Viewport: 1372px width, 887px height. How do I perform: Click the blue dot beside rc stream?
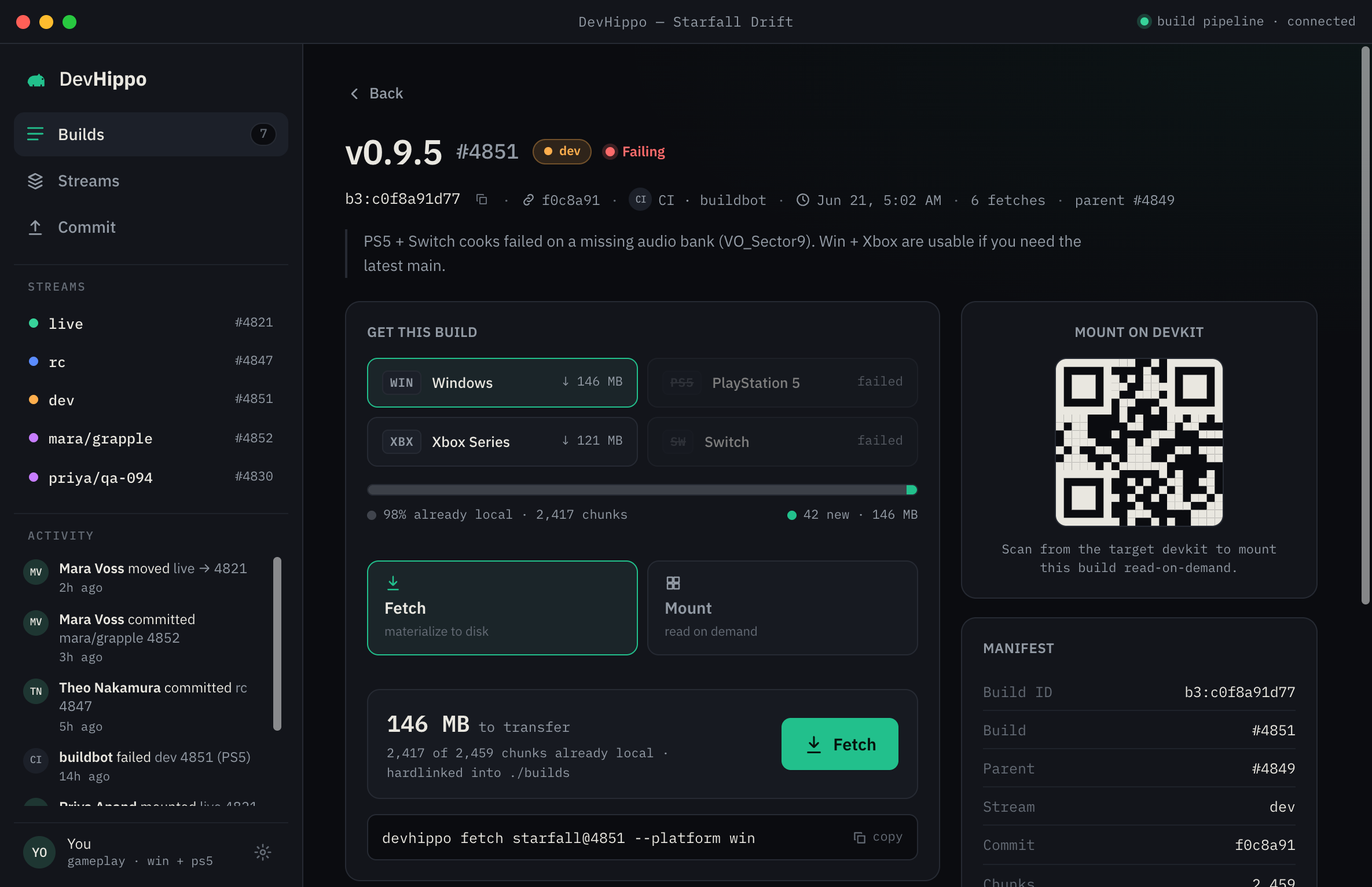(34, 361)
